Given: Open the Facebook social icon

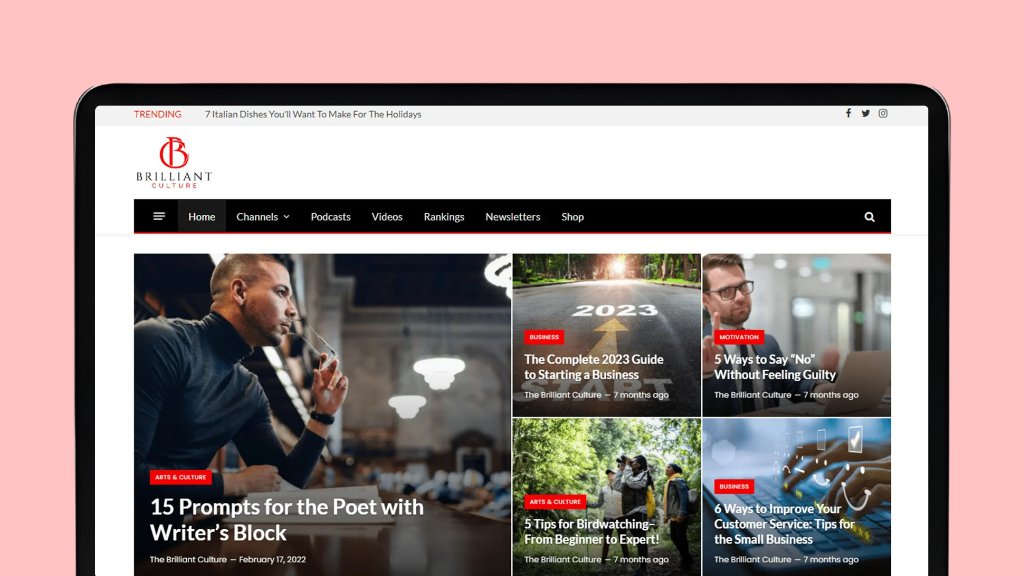Looking at the screenshot, I should point(848,113).
